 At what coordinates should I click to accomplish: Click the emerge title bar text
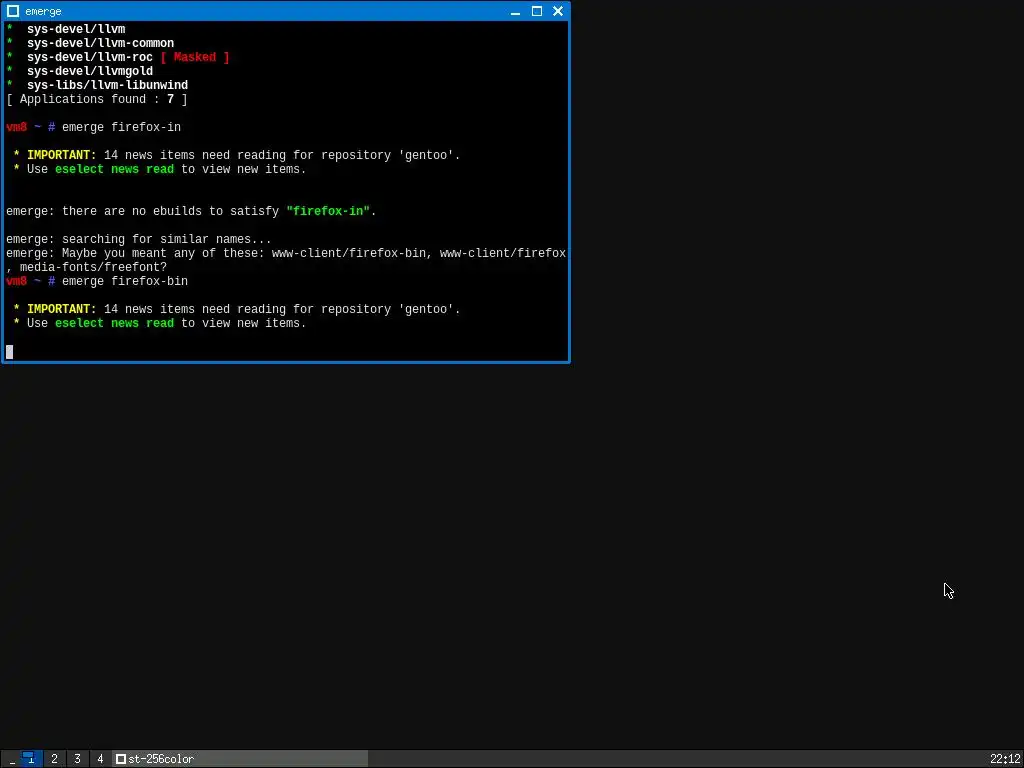point(44,12)
